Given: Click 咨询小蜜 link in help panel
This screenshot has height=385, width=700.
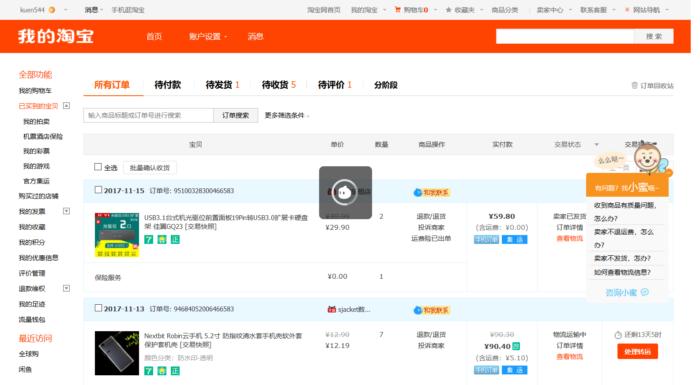Looking at the screenshot, I should pyautogui.click(x=621, y=293).
